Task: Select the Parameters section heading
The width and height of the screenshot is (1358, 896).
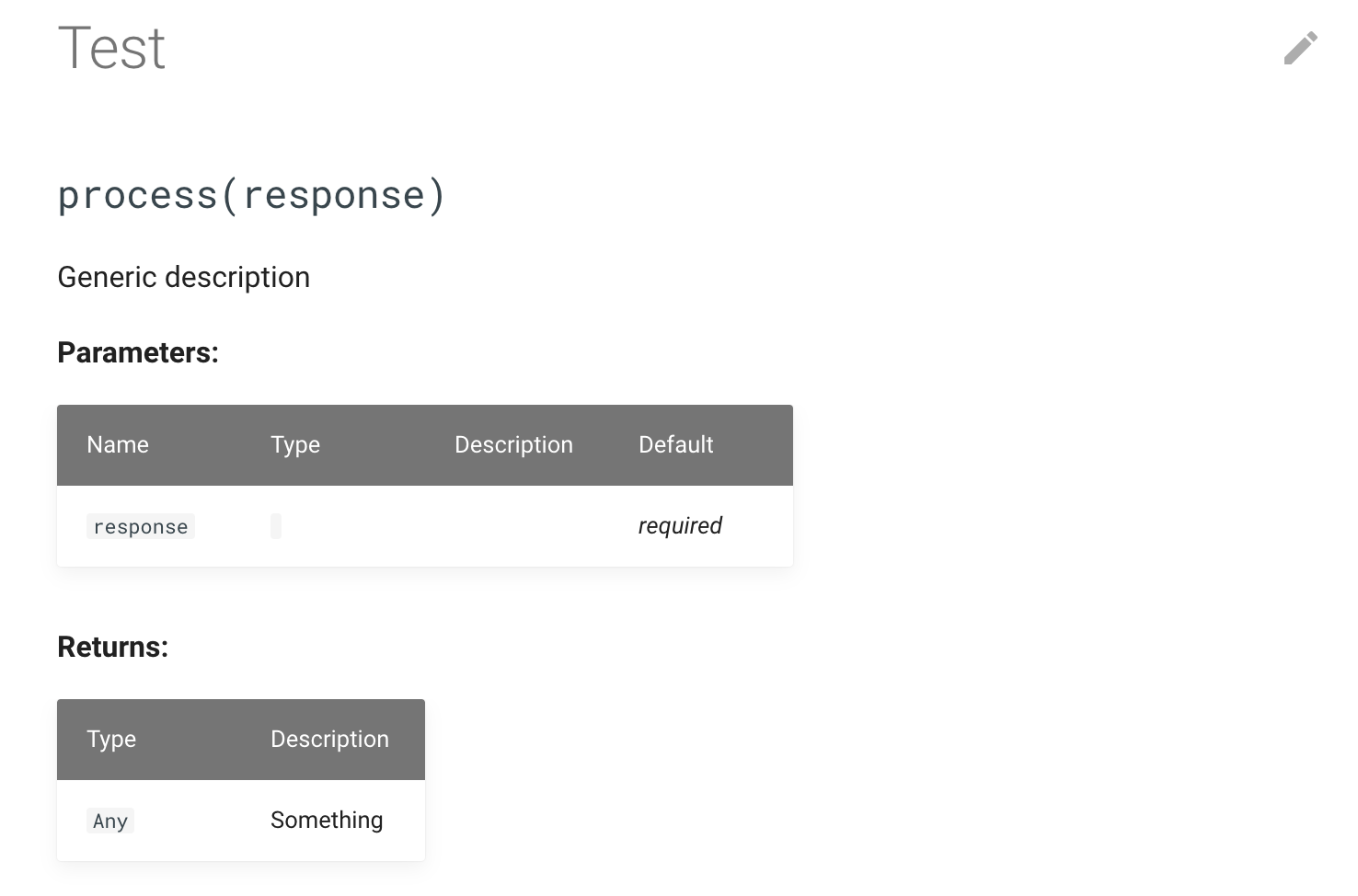Action: 137,352
